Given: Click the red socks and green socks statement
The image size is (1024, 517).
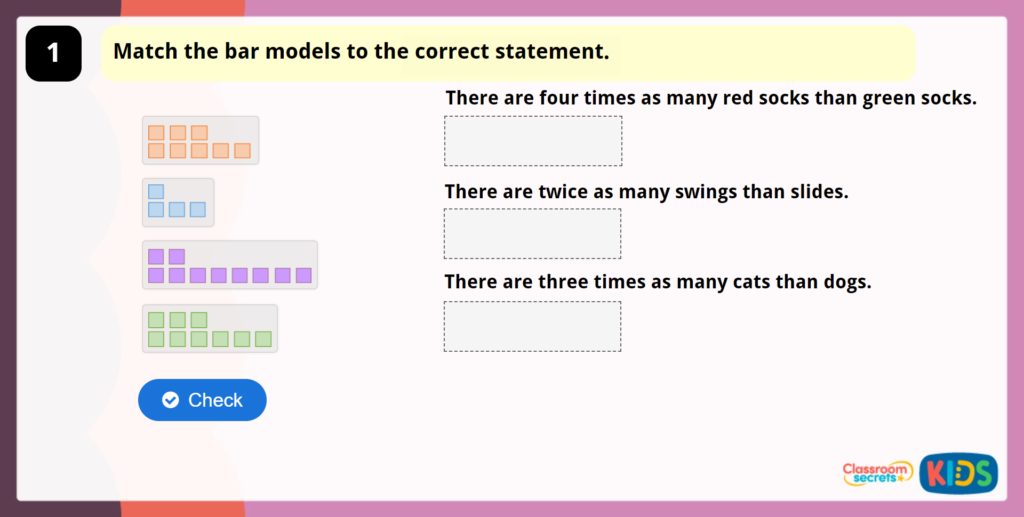Looking at the screenshot, I should click(x=710, y=98).
